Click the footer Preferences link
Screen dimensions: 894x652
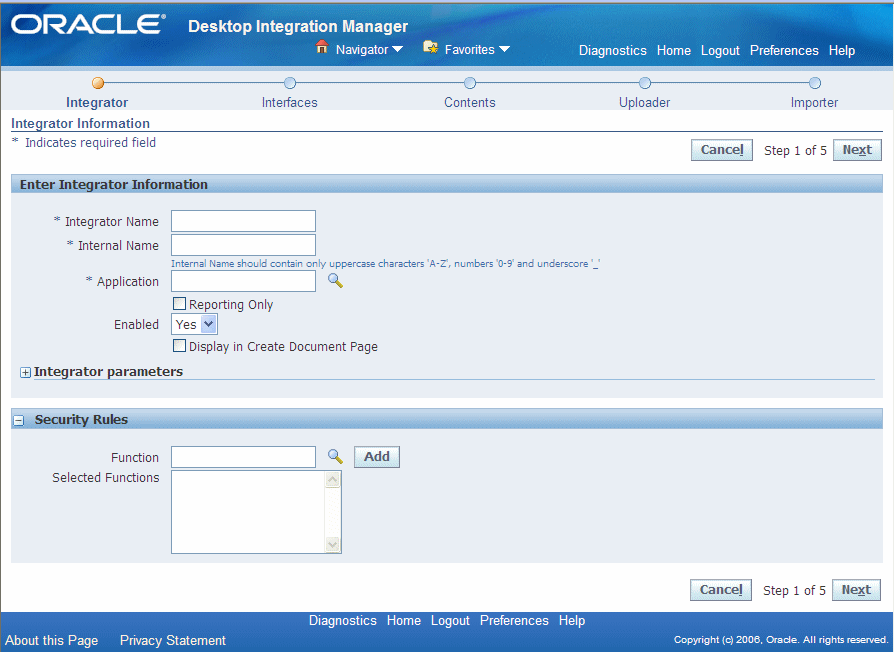click(514, 621)
